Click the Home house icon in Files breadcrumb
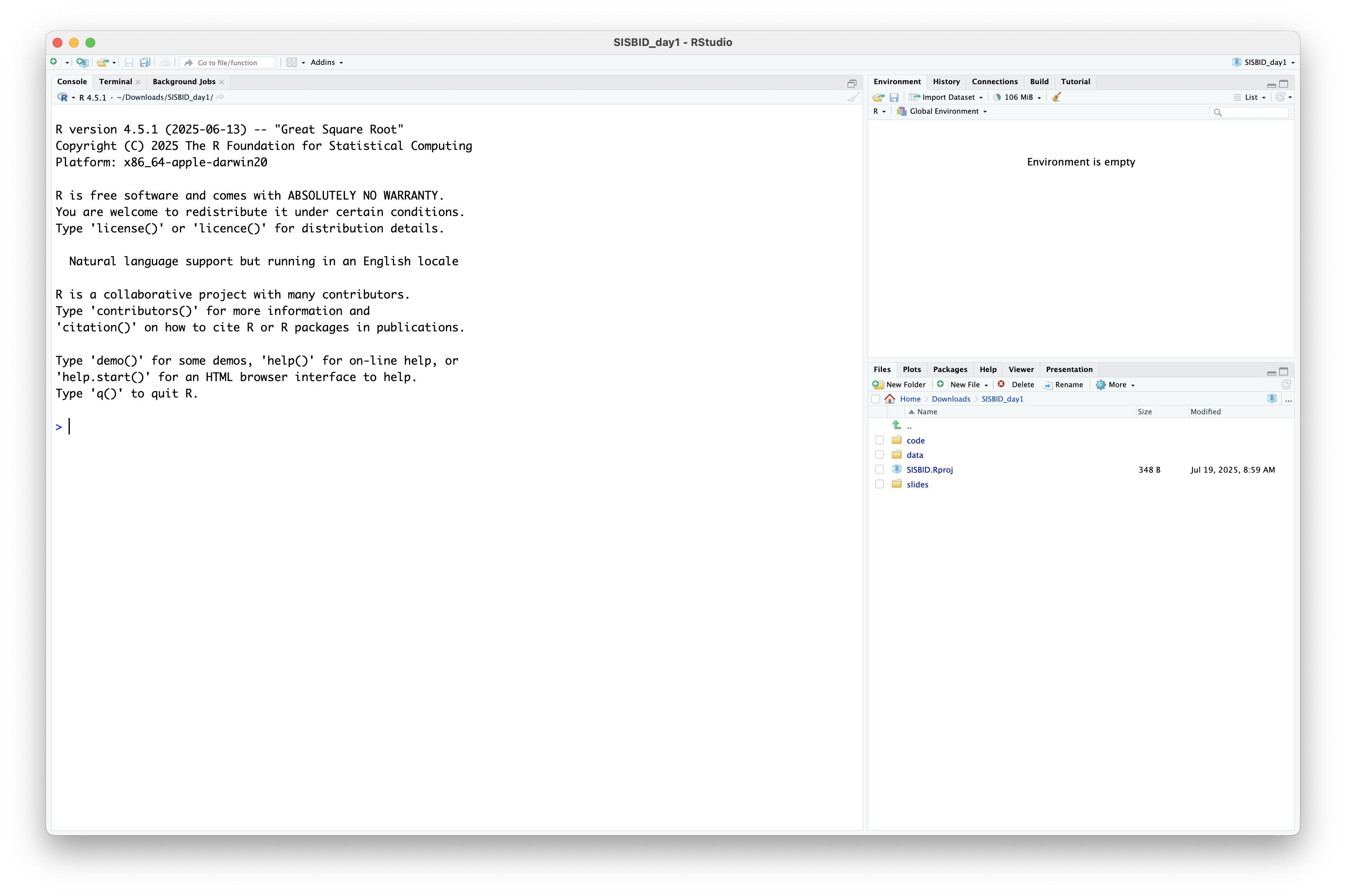This screenshot has width=1346, height=896. pyautogui.click(x=890, y=399)
